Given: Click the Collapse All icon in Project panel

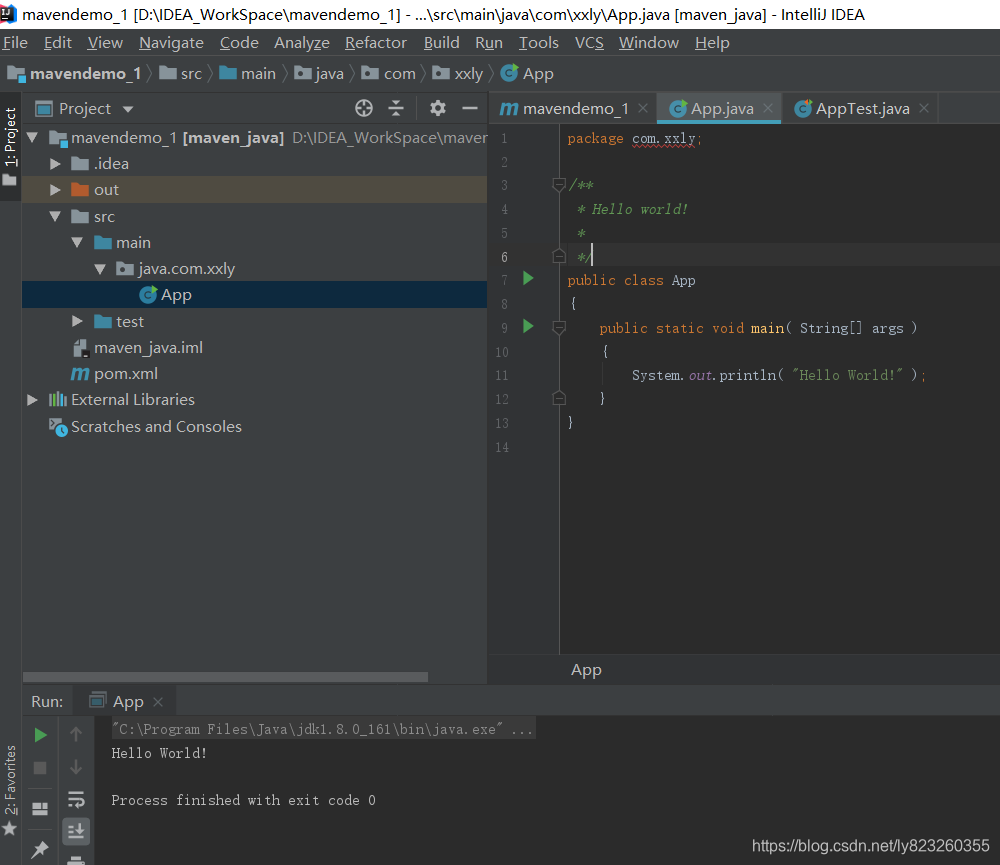Looking at the screenshot, I should coord(396,108).
